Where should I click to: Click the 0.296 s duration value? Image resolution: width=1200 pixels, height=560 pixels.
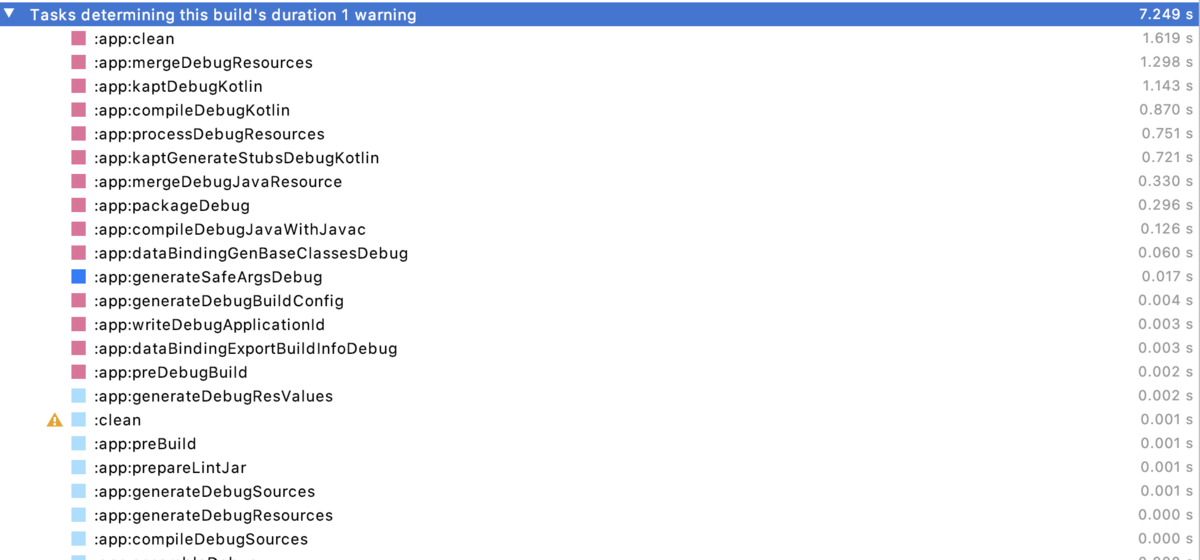1166,206
